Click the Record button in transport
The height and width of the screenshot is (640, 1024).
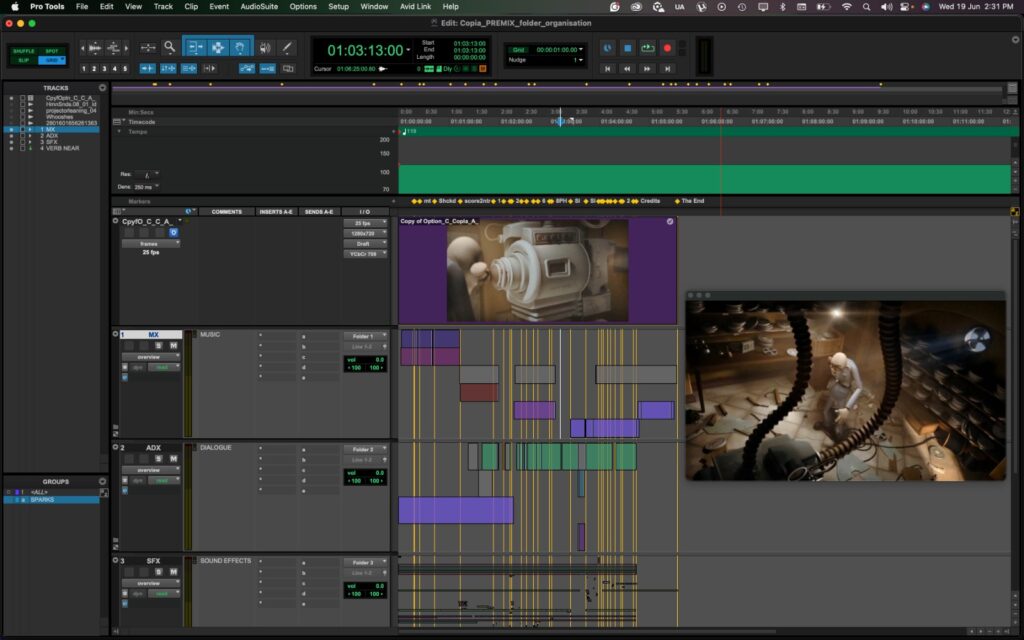(667, 48)
